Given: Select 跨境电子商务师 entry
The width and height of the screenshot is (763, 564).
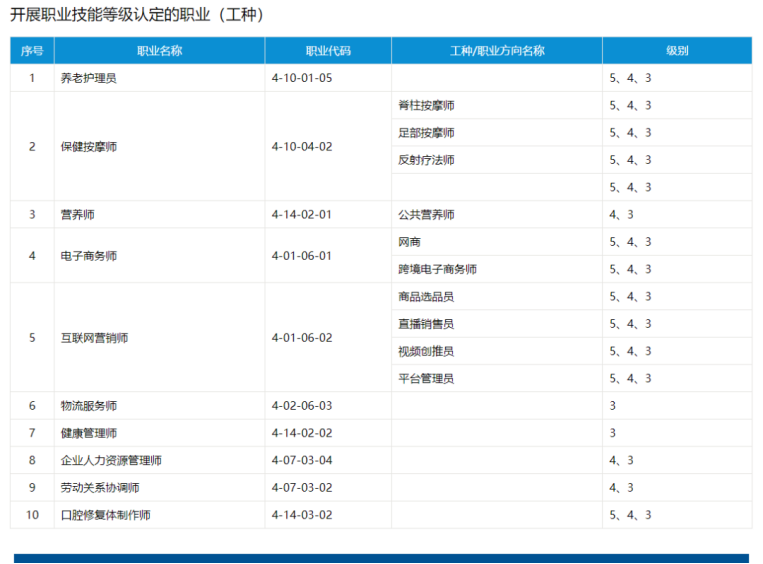Looking at the screenshot, I should point(437,269).
